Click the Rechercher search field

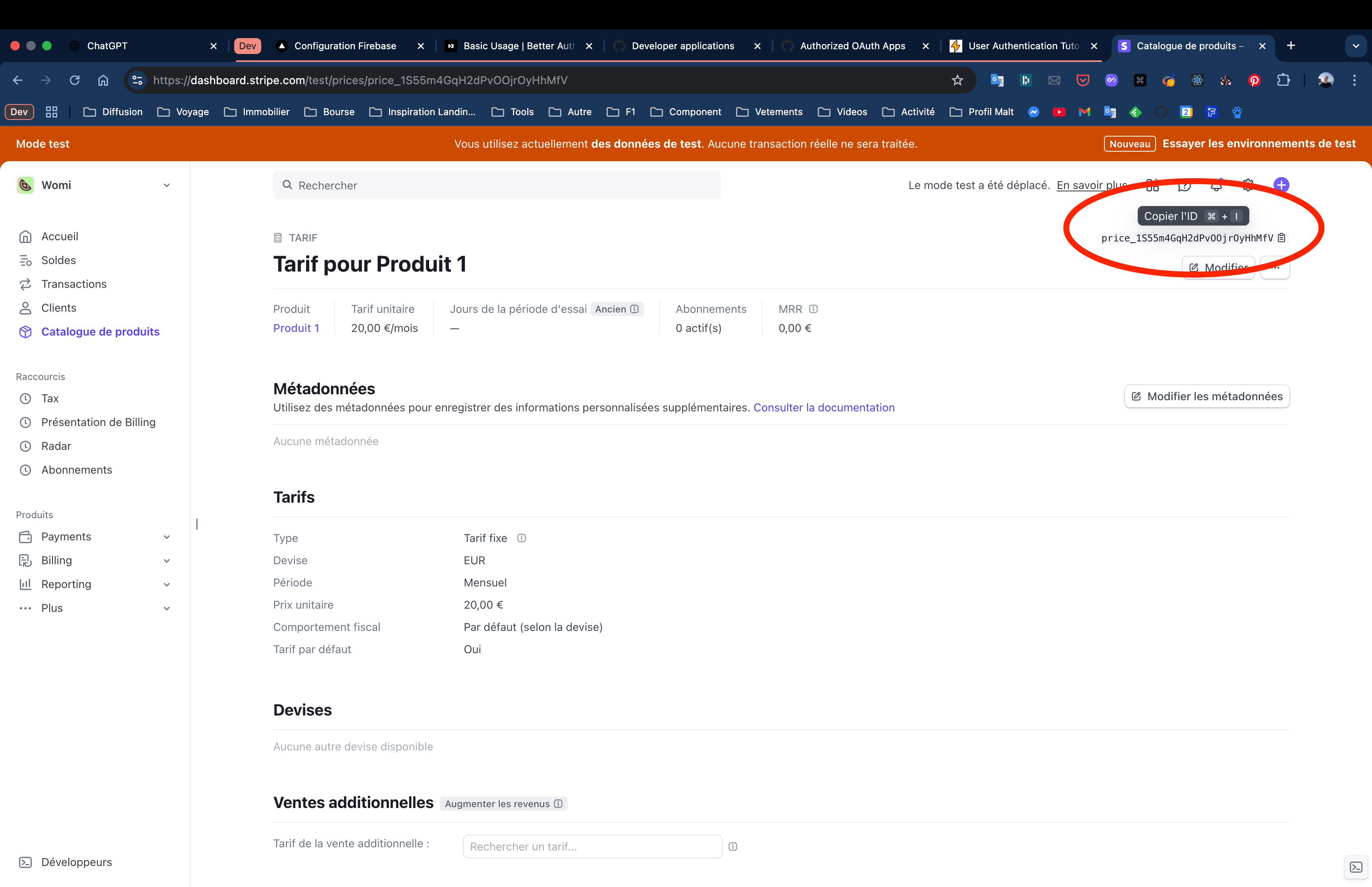[496, 185]
